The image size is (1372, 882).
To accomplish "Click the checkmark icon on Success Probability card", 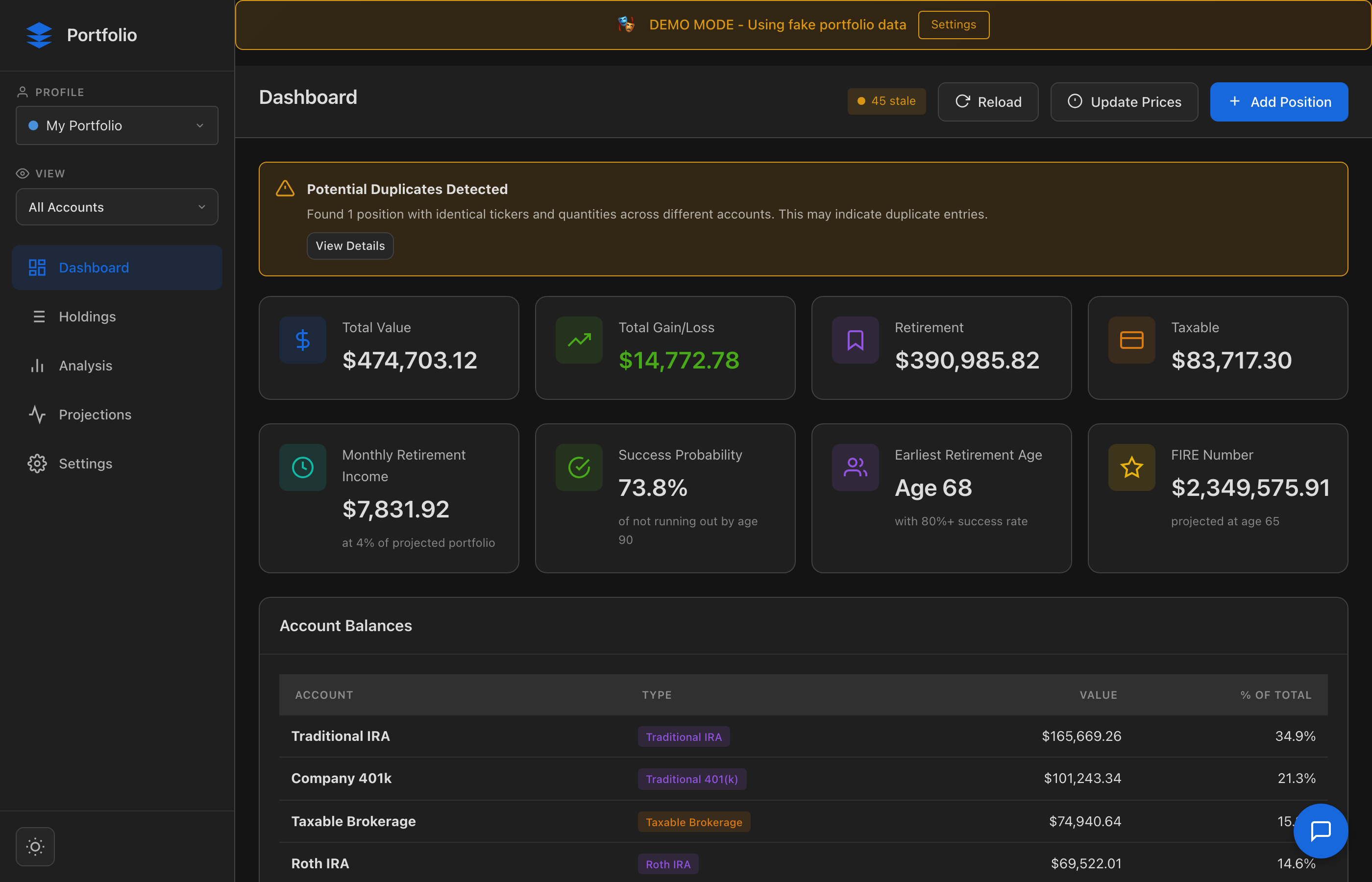I will pos(579,467).
